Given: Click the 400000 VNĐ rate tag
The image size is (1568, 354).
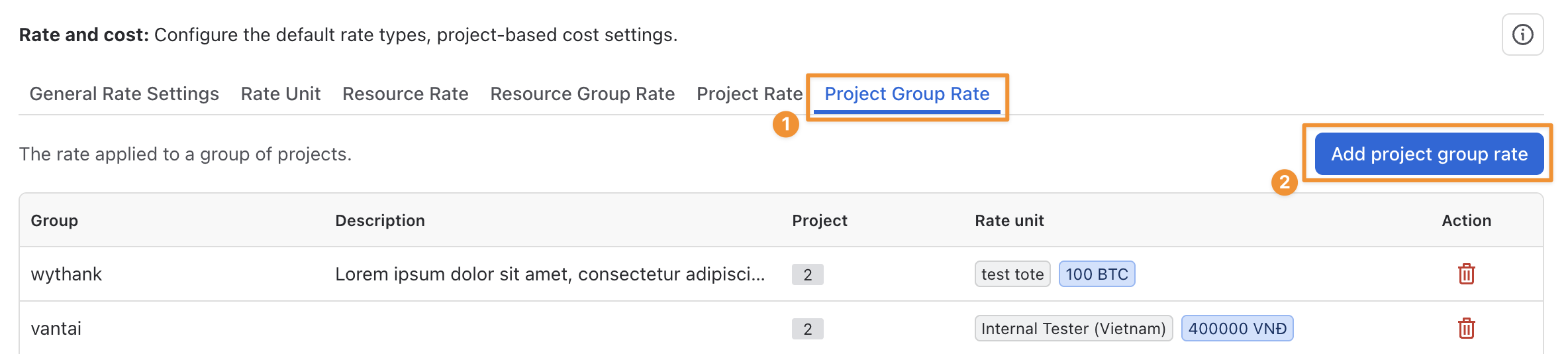Looking at the screenshot, I should click(1238, 328).
